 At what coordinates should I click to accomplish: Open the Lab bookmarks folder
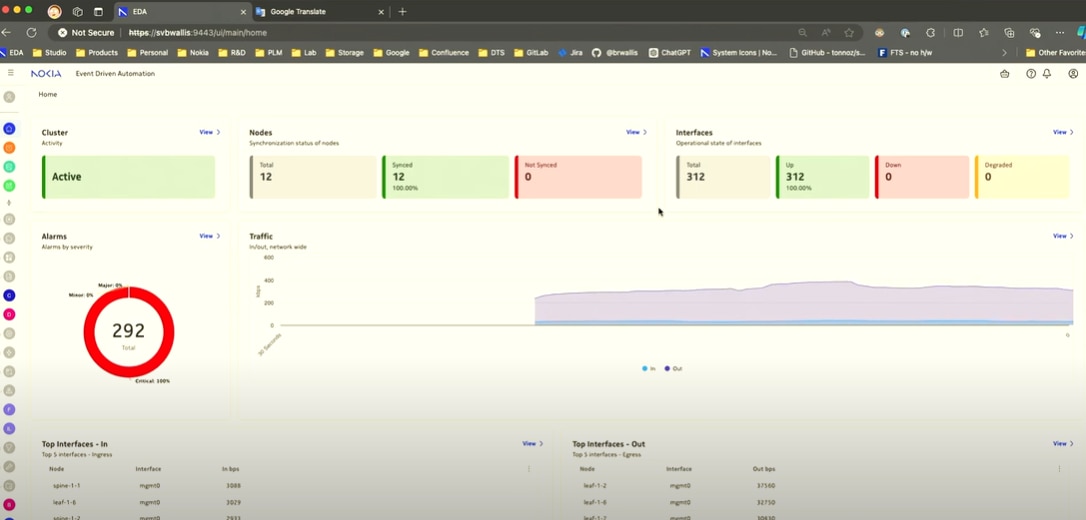coord(303,53)
